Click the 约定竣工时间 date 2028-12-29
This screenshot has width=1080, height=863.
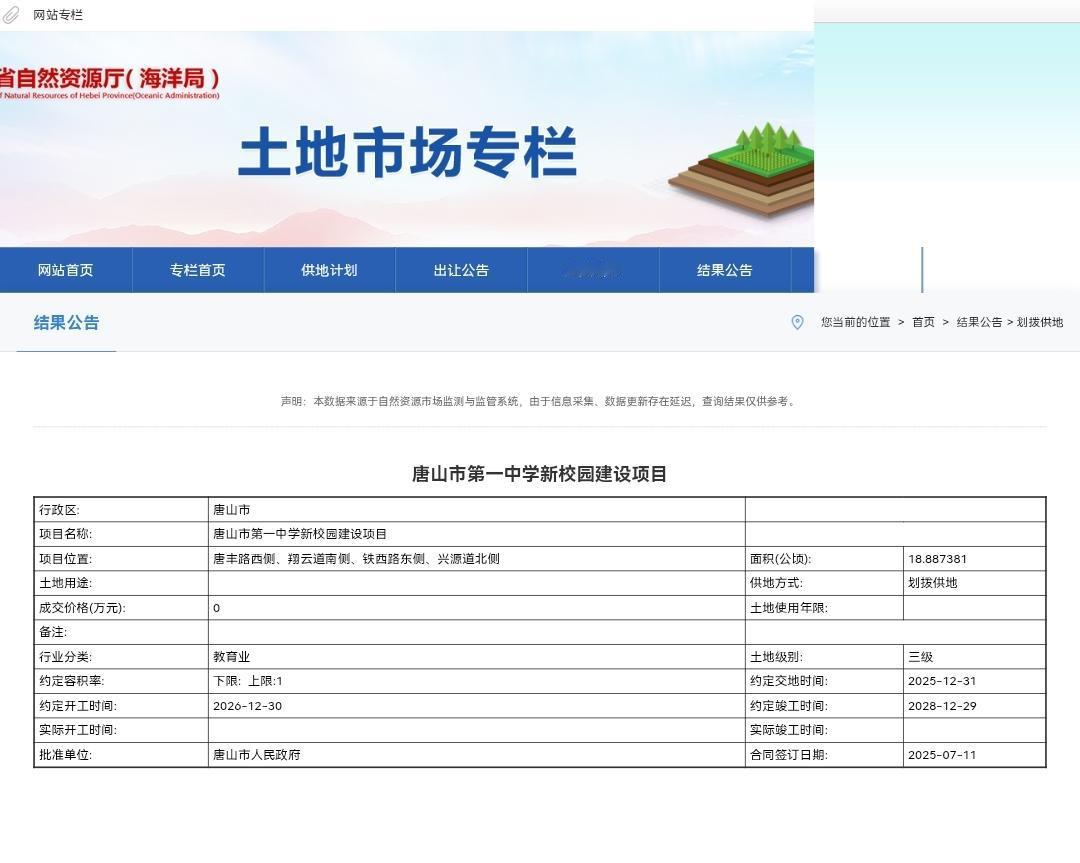pyautogui.click(x=942, y=705)
